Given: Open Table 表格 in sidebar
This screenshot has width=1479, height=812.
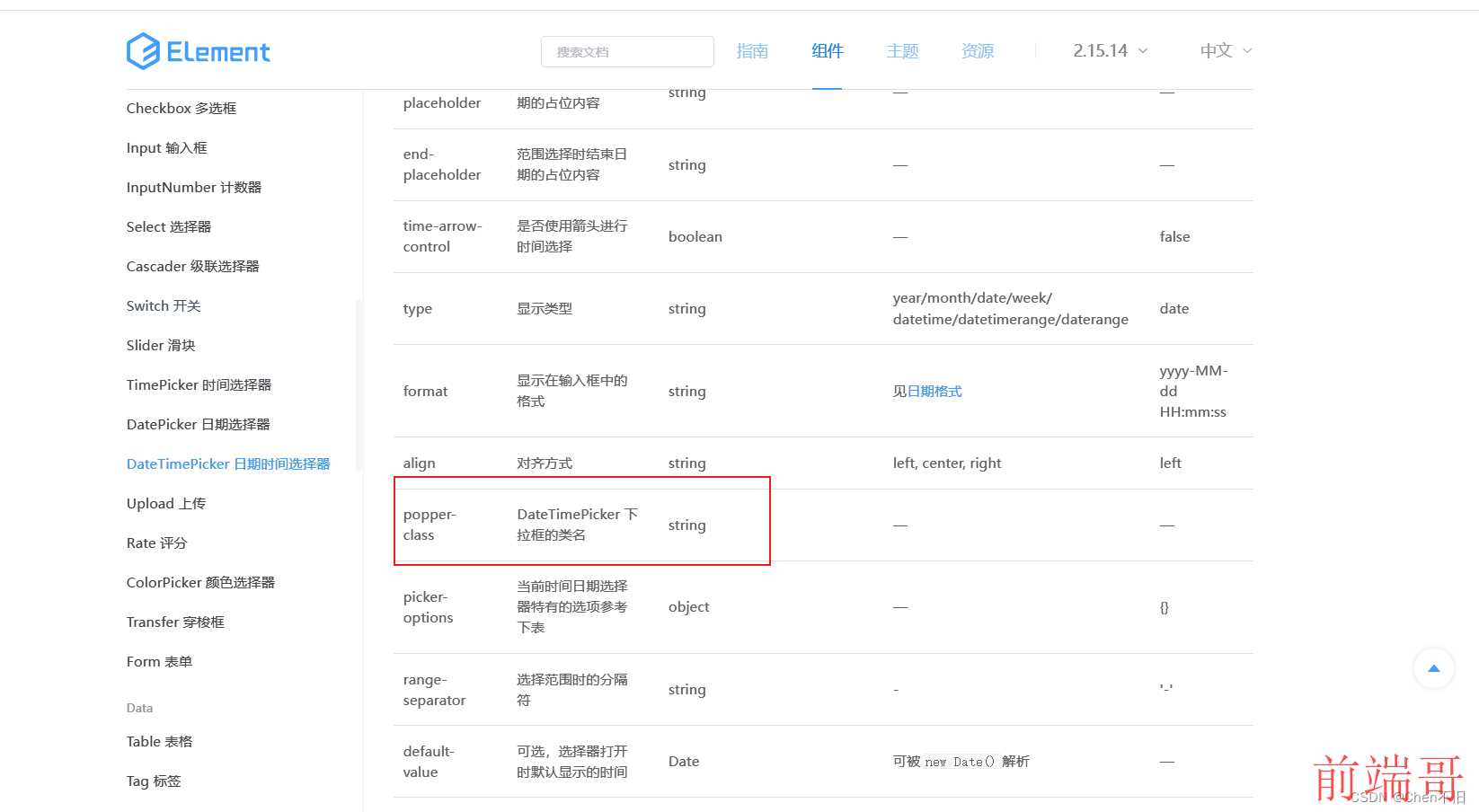Looking at the screenshot, I should [x=160, y=741].
